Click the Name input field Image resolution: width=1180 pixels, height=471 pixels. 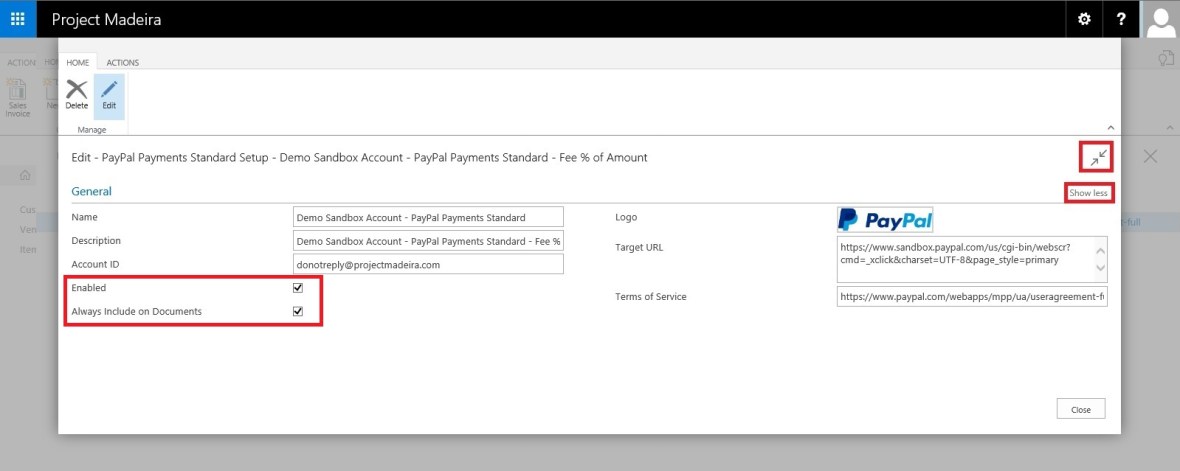coord(428,217)
